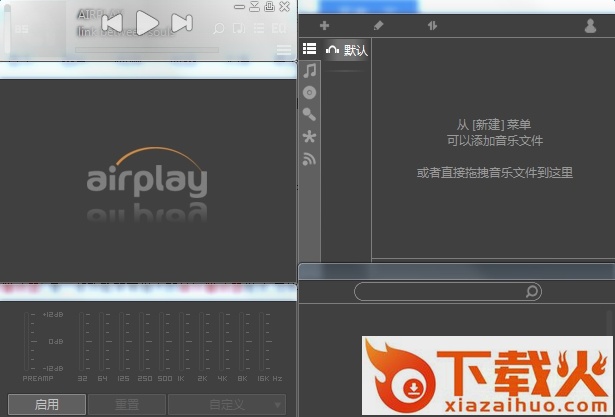
Task: Open the disc album sidebar icon
Action: click(x=310, y=92)
